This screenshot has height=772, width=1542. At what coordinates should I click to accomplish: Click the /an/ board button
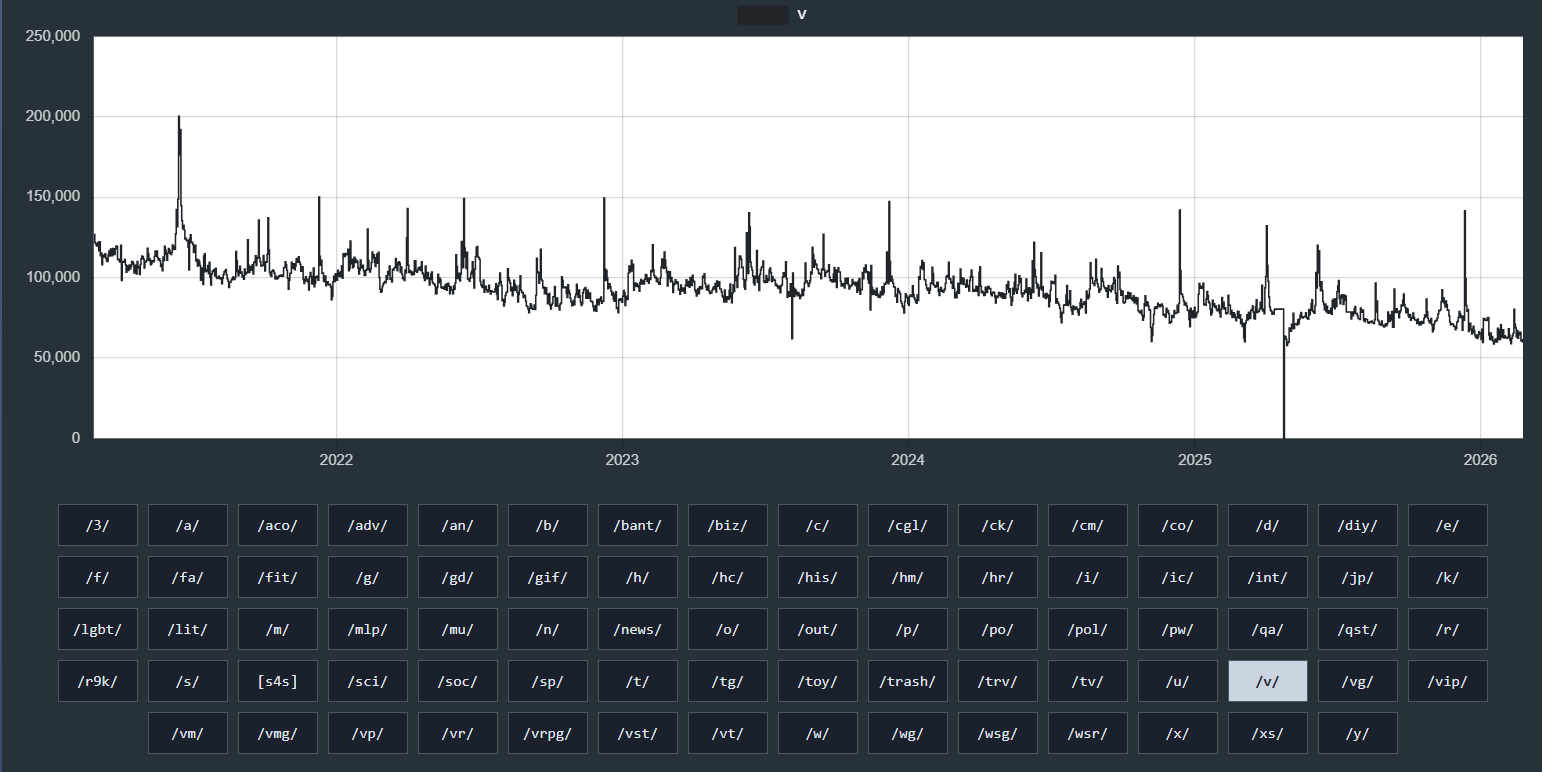[x=458, y=525]
